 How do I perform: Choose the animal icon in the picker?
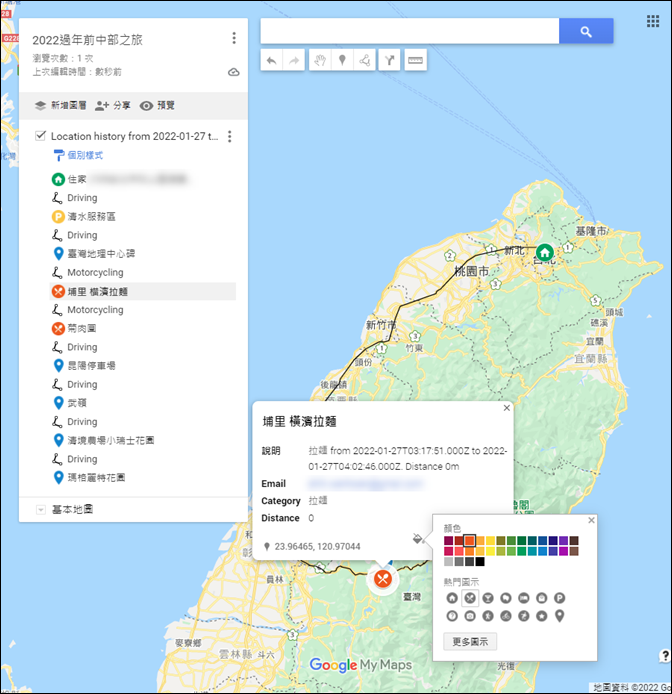click(x=506, y=598)
